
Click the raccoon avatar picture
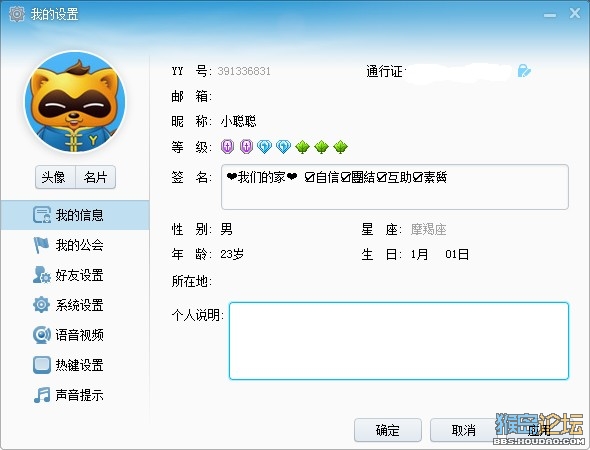tap(75, 102)
